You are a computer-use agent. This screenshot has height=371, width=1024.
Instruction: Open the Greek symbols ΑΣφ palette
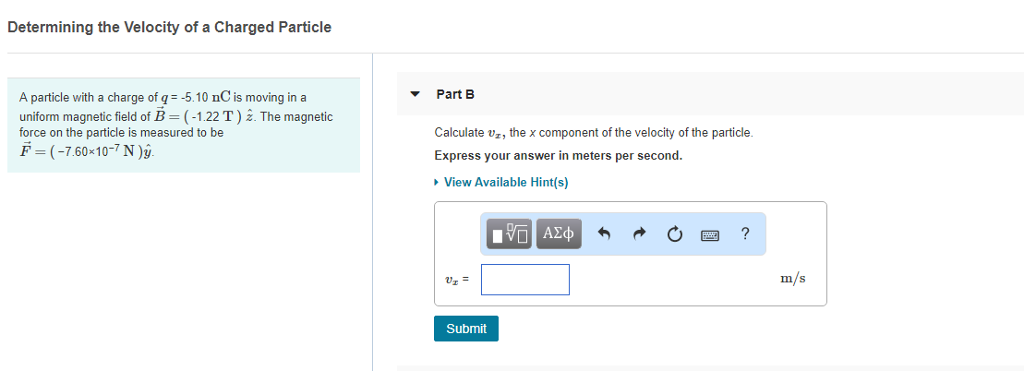(559, 234)
